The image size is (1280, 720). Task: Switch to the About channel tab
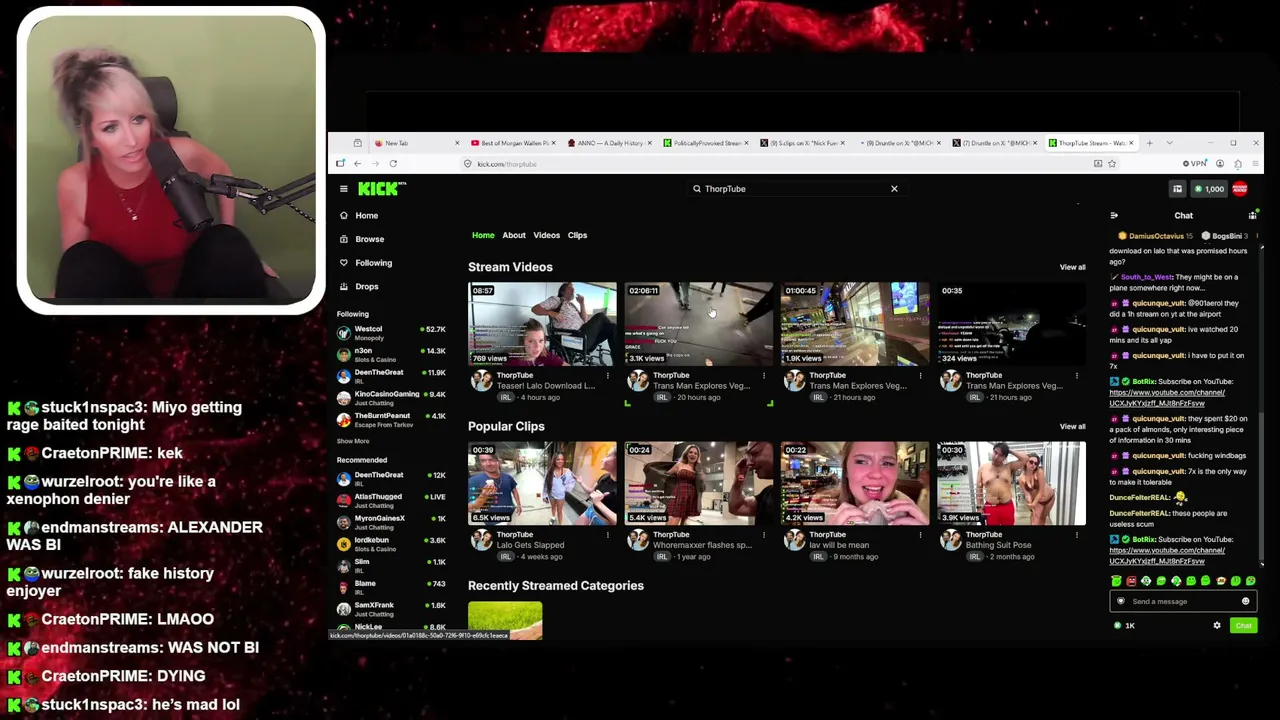pyautogui.click(x=514, y=235)
